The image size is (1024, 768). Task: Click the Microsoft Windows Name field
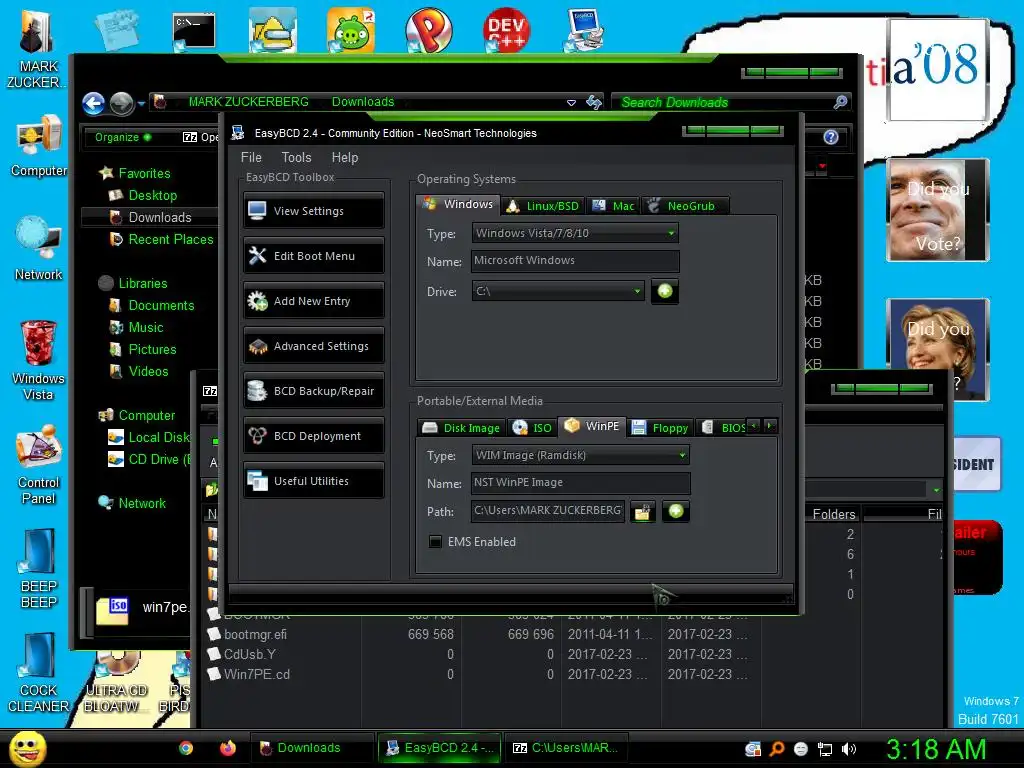(575, 261)
